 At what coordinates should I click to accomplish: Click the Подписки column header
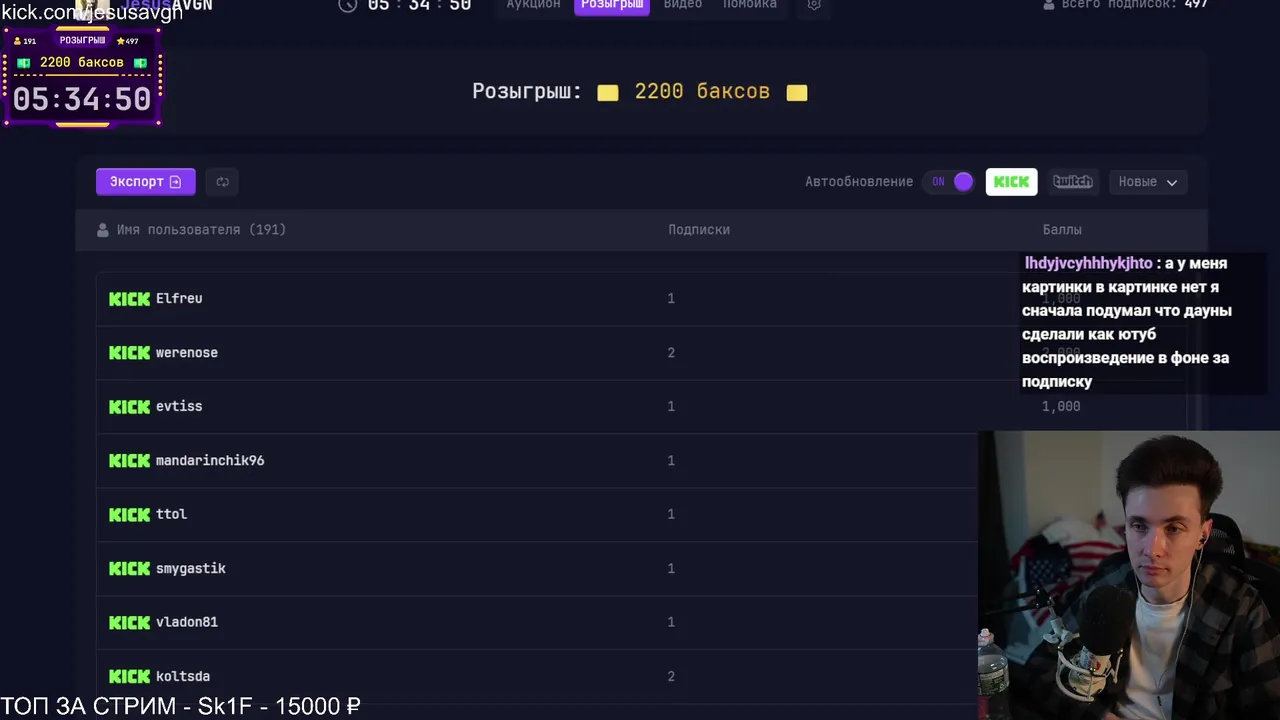[699, 230]
